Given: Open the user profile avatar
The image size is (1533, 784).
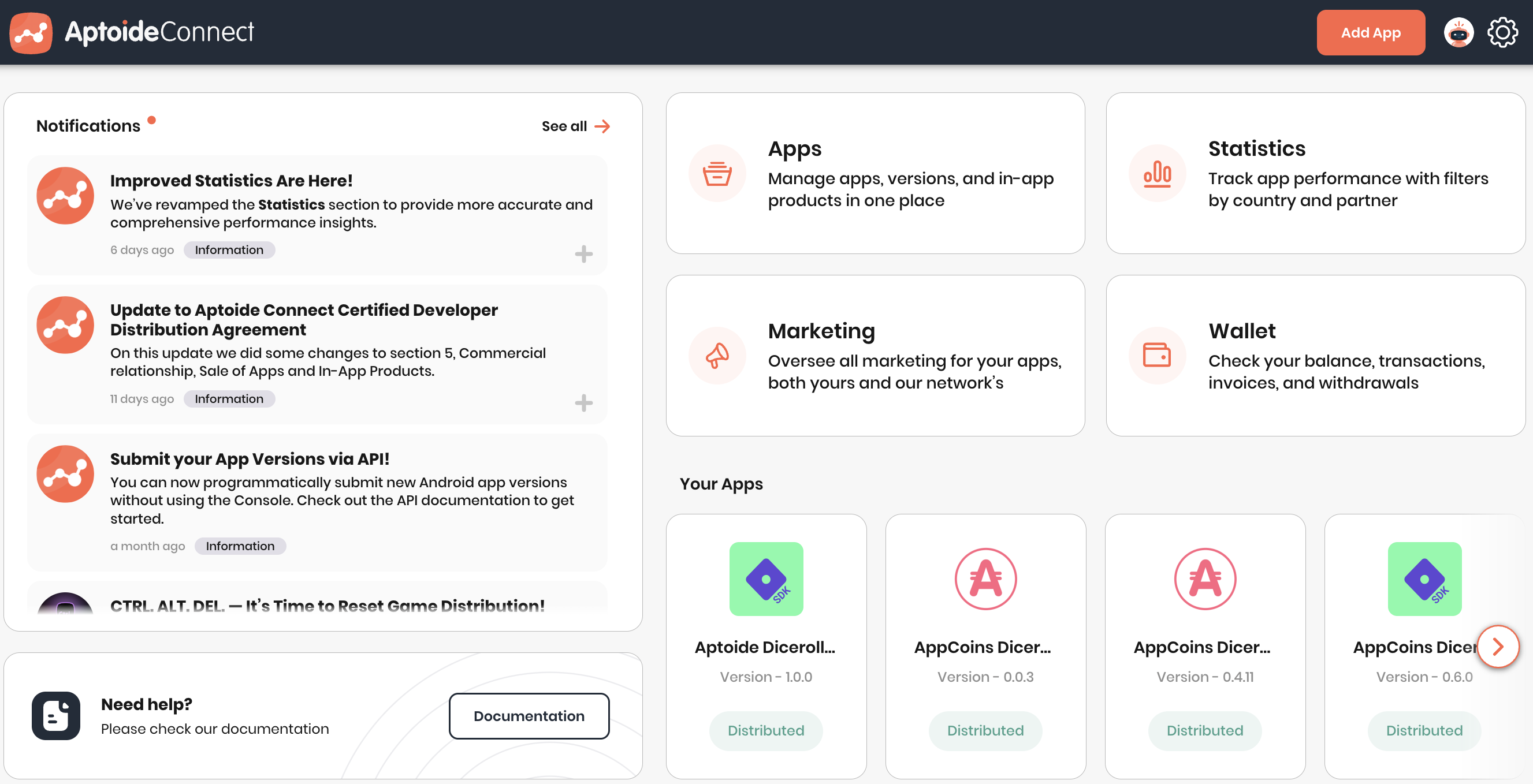Looking at the screenshot, I should coord(1458,33).
